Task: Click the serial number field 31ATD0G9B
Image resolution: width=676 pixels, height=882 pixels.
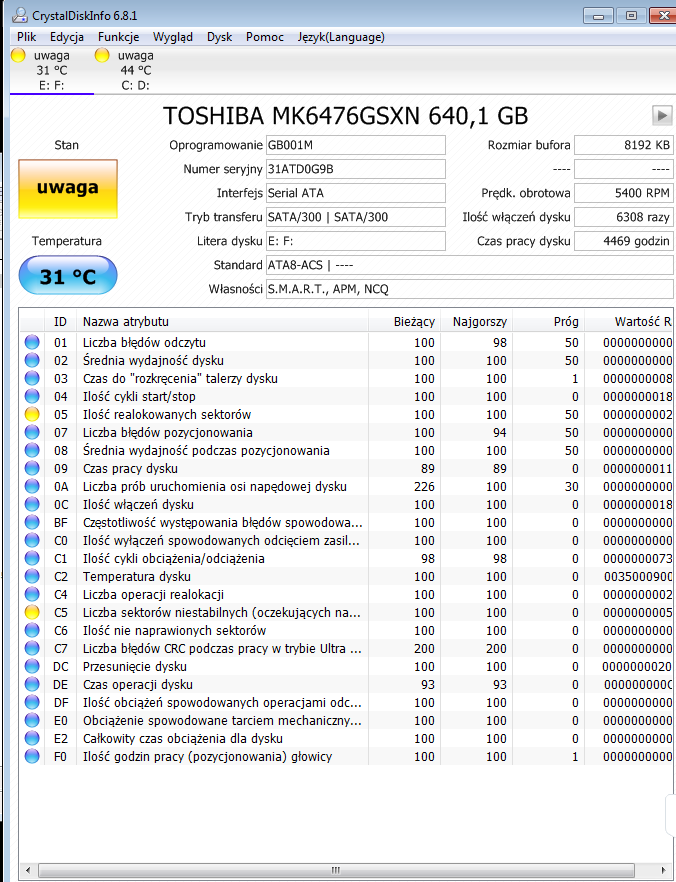Action: click(x=355, y=169)
